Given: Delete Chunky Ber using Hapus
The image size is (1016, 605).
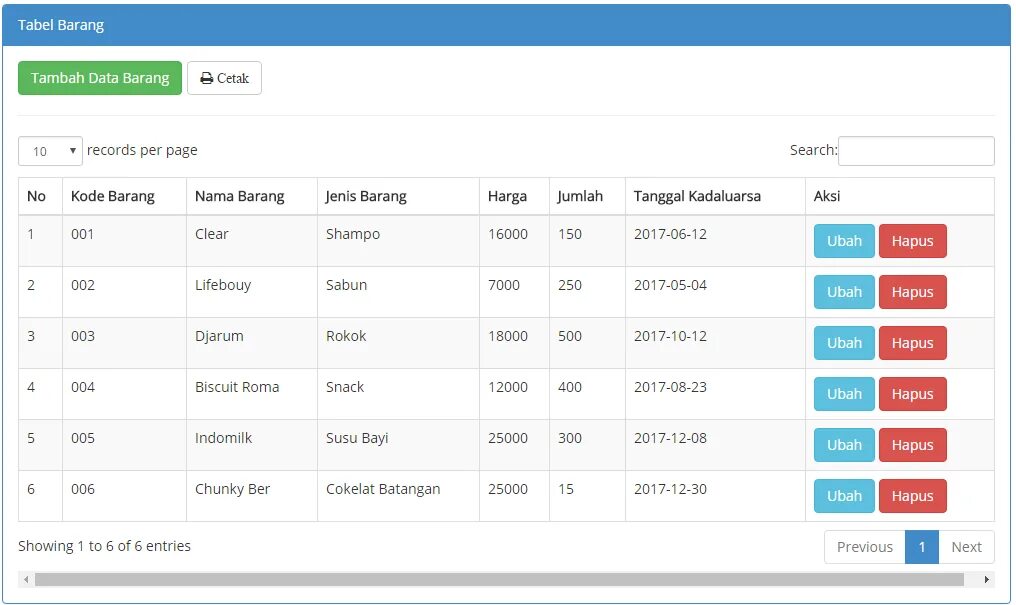Looking at the screenshot, I should (x=912, y=496).
